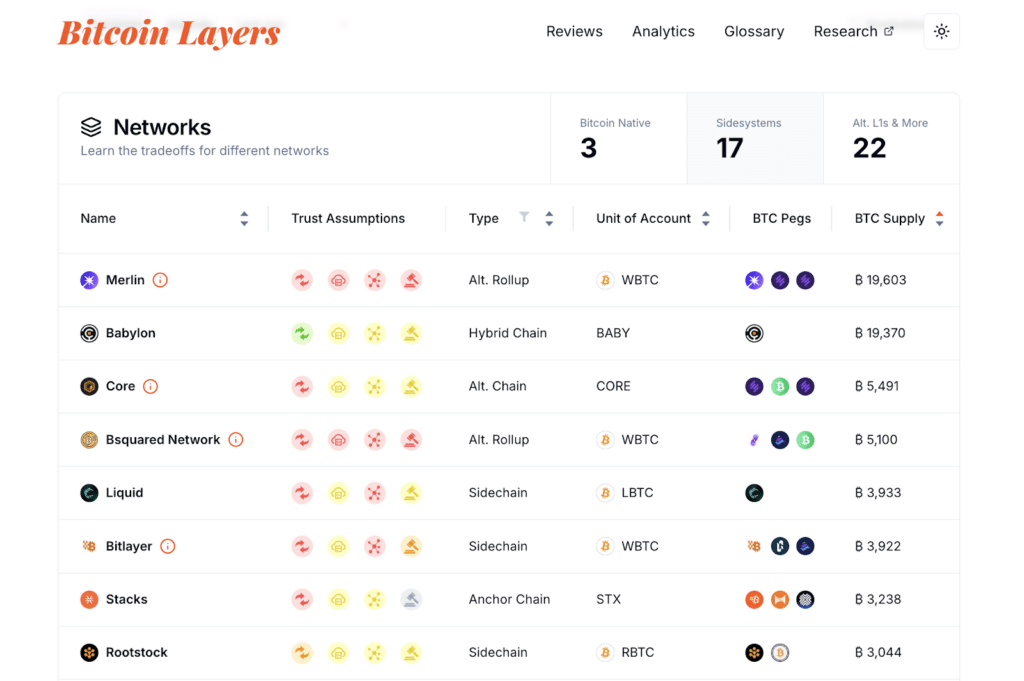Click the BTC Pegs column header

[782, 218]
